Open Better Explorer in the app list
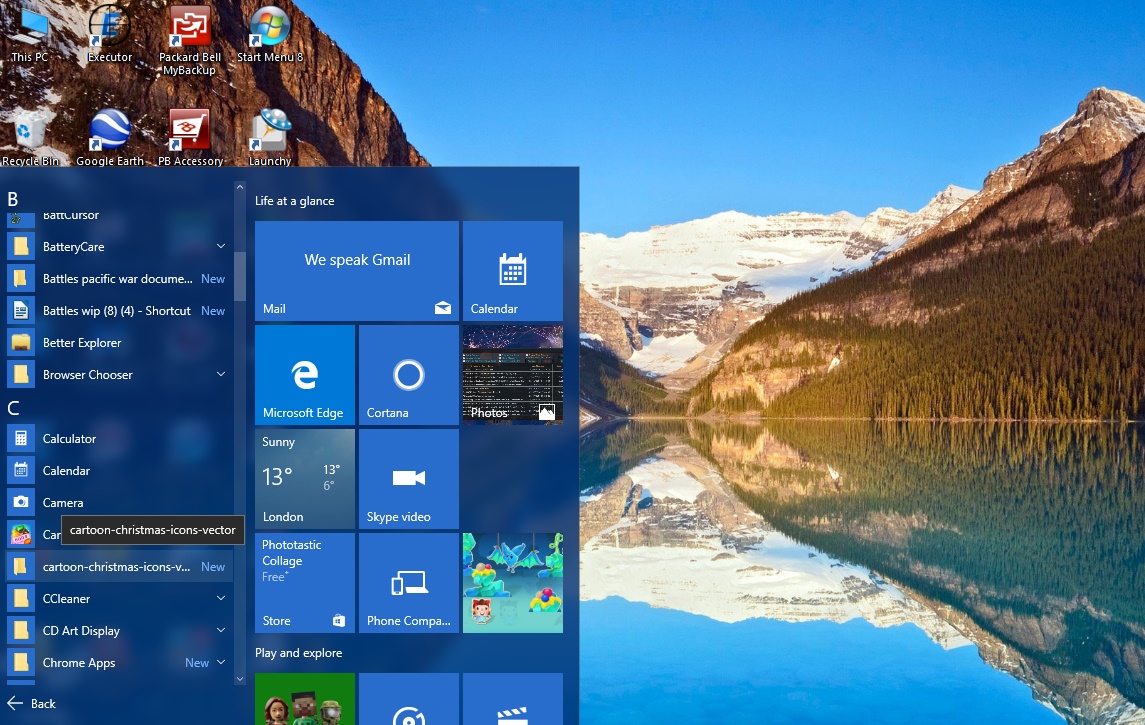 (x=120, y=342)
